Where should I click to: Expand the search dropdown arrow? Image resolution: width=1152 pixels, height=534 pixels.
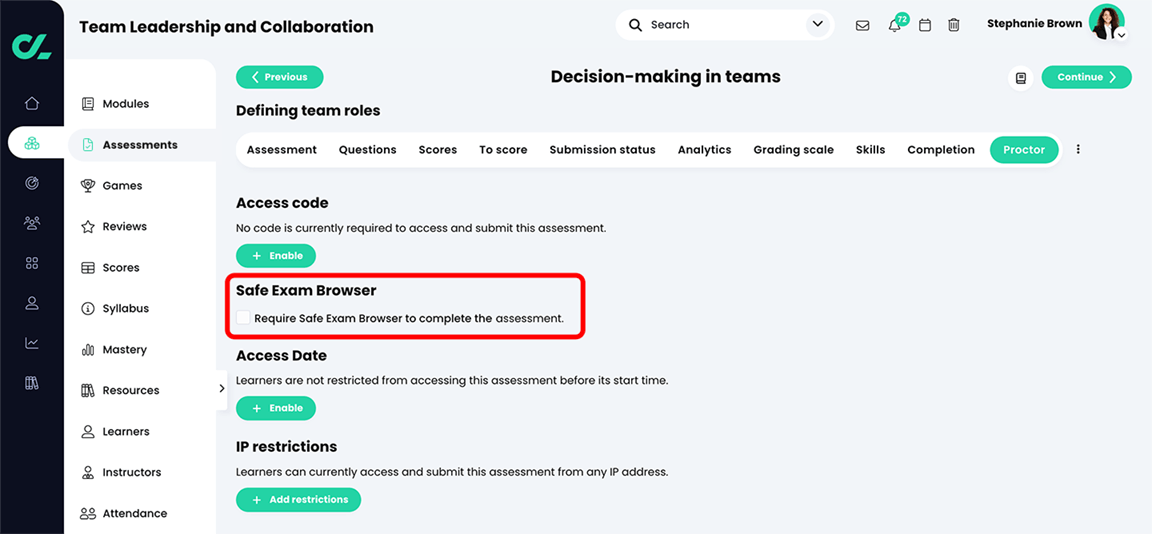[817, 24]
